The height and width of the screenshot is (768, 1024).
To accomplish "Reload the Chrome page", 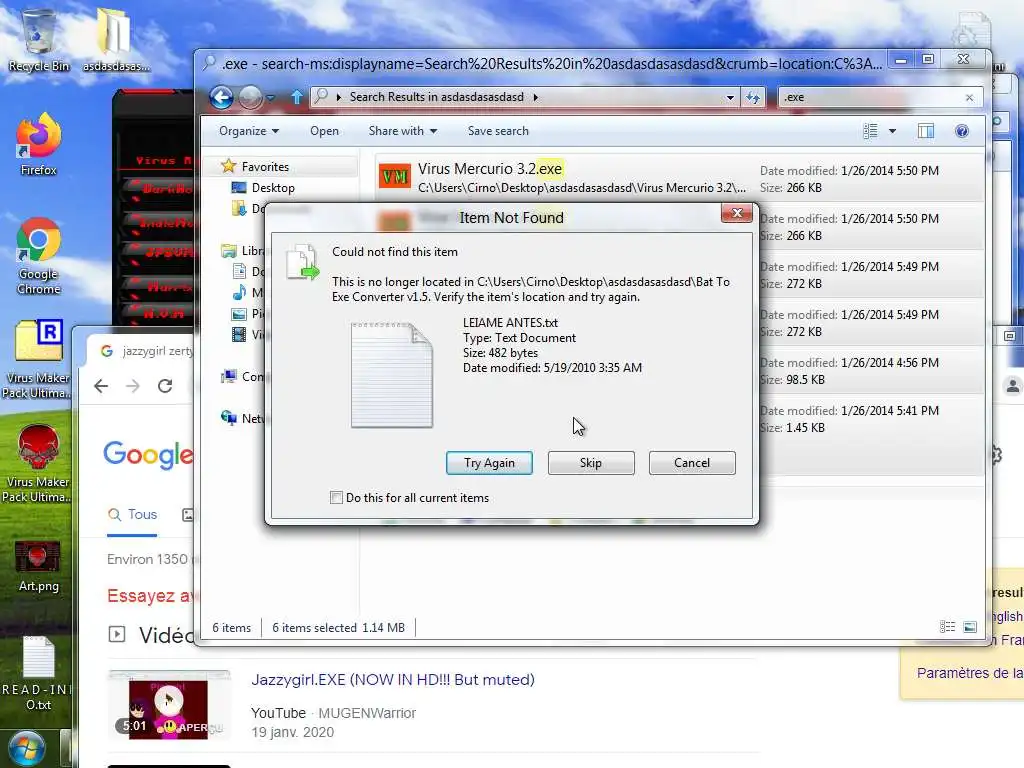I will 165,386.
